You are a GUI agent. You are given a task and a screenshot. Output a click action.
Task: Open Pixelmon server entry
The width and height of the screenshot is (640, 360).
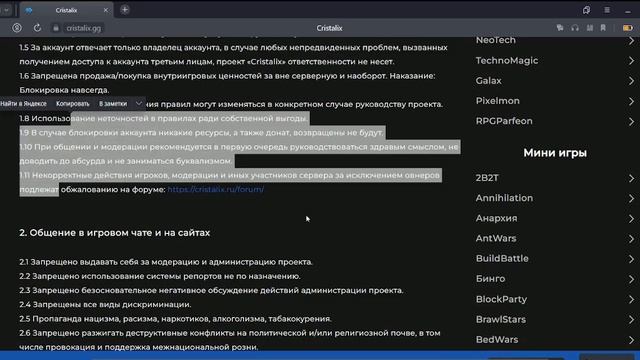coord(498,101)
